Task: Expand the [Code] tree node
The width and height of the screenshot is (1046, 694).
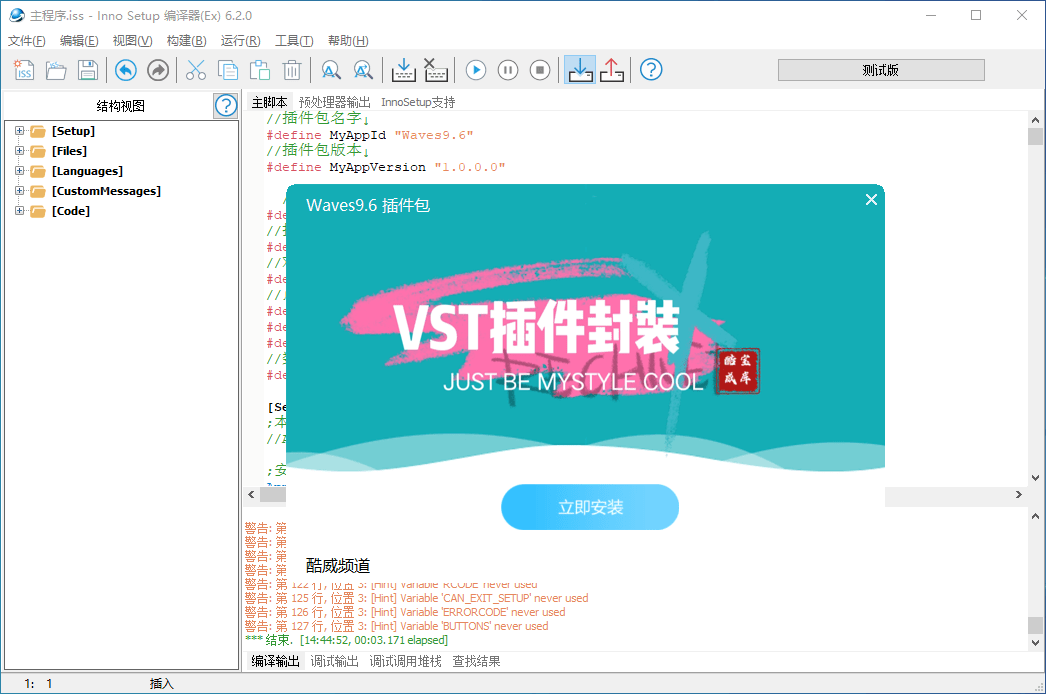Action: [x=19, y=211]
